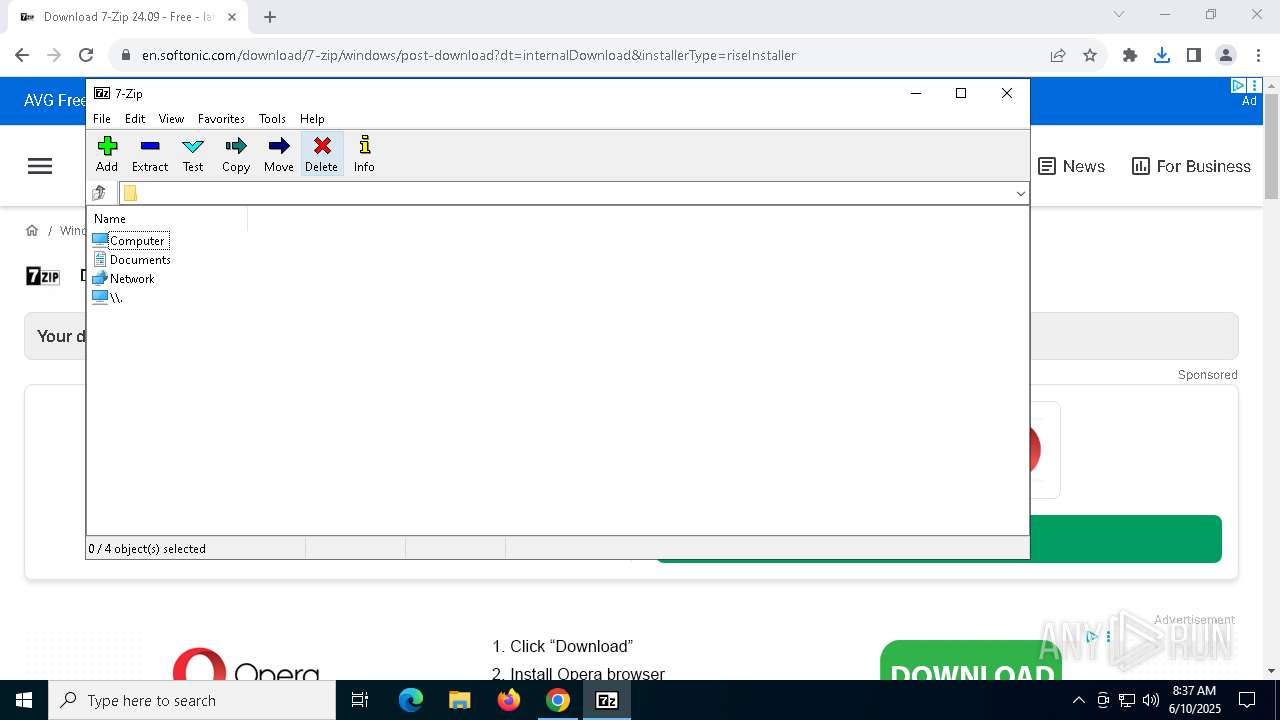The image size is (1280, 720).
Task: Open the Favorites menu
Action: point(221,118)
